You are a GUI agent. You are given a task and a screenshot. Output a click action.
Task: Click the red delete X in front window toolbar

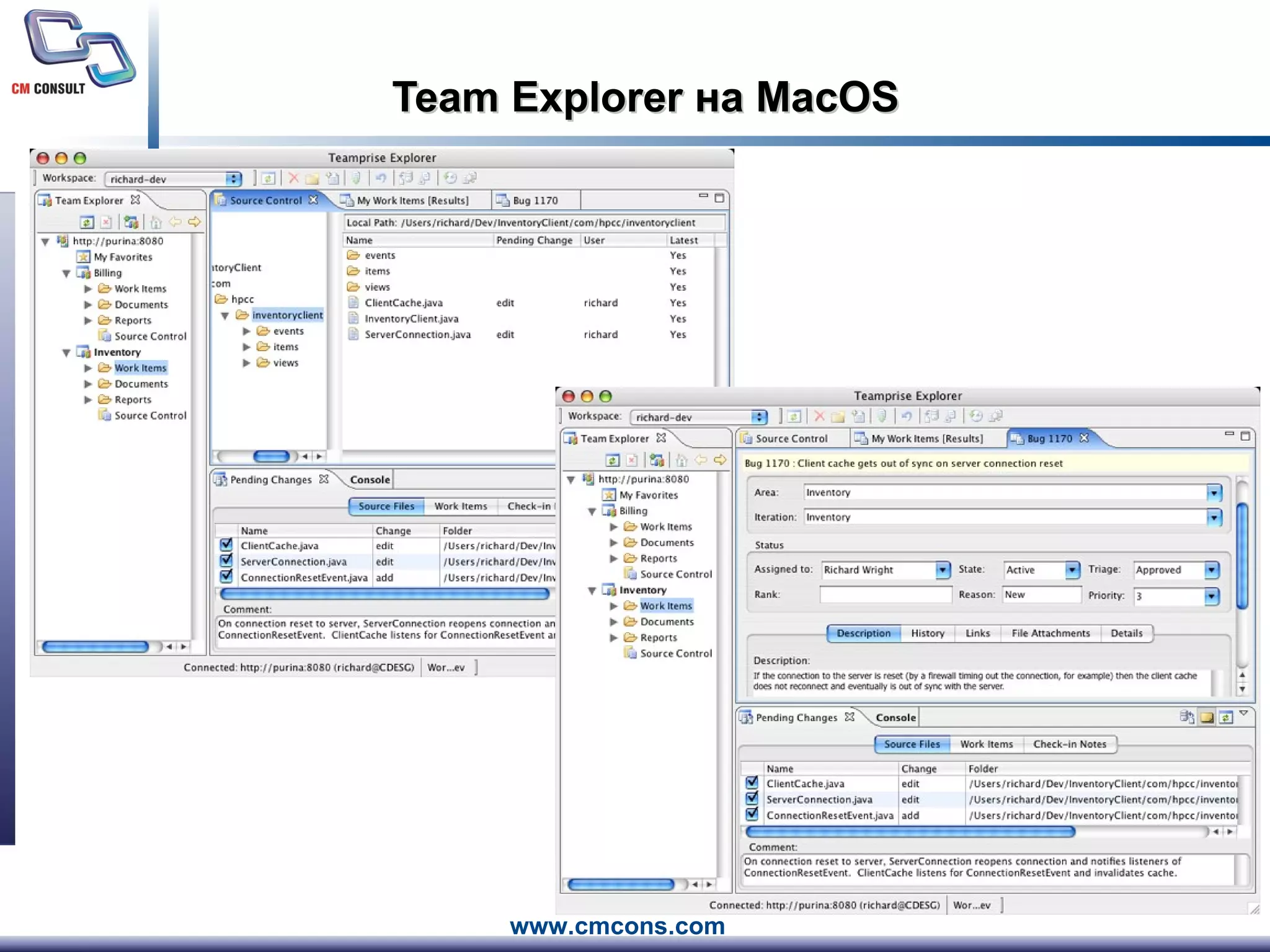point(819,416)
